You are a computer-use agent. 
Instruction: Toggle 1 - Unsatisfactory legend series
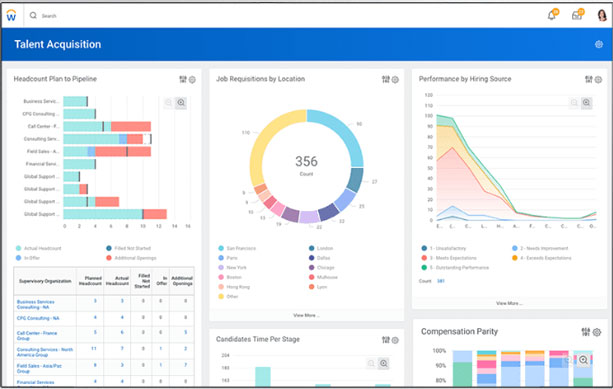444,248
